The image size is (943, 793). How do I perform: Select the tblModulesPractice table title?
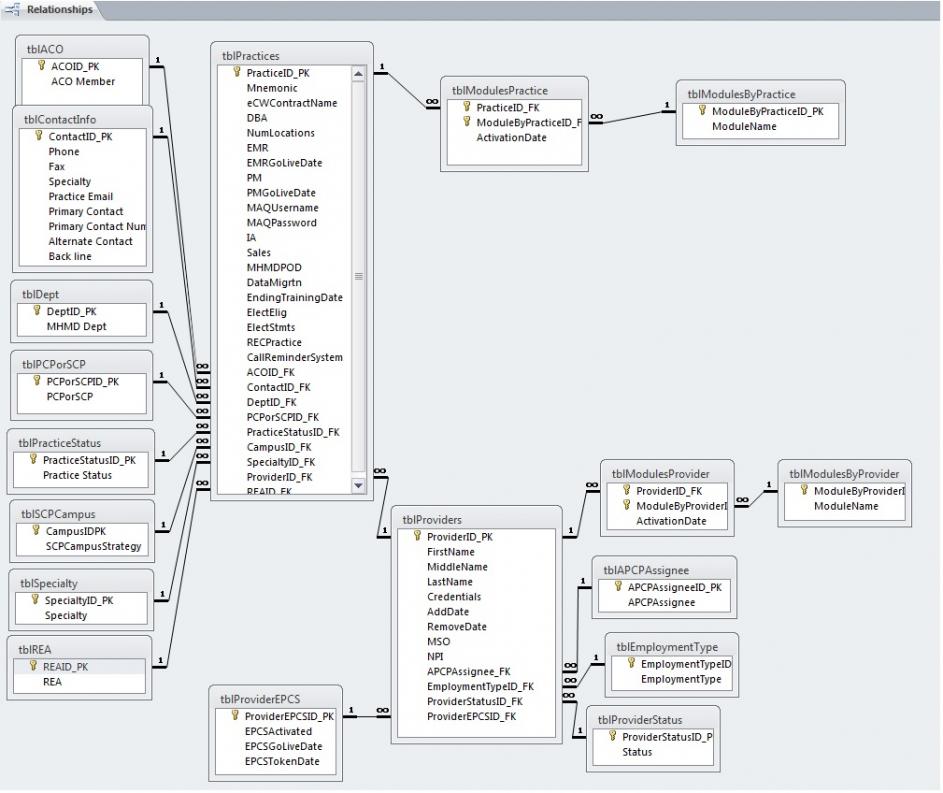[x=500, y=91]
